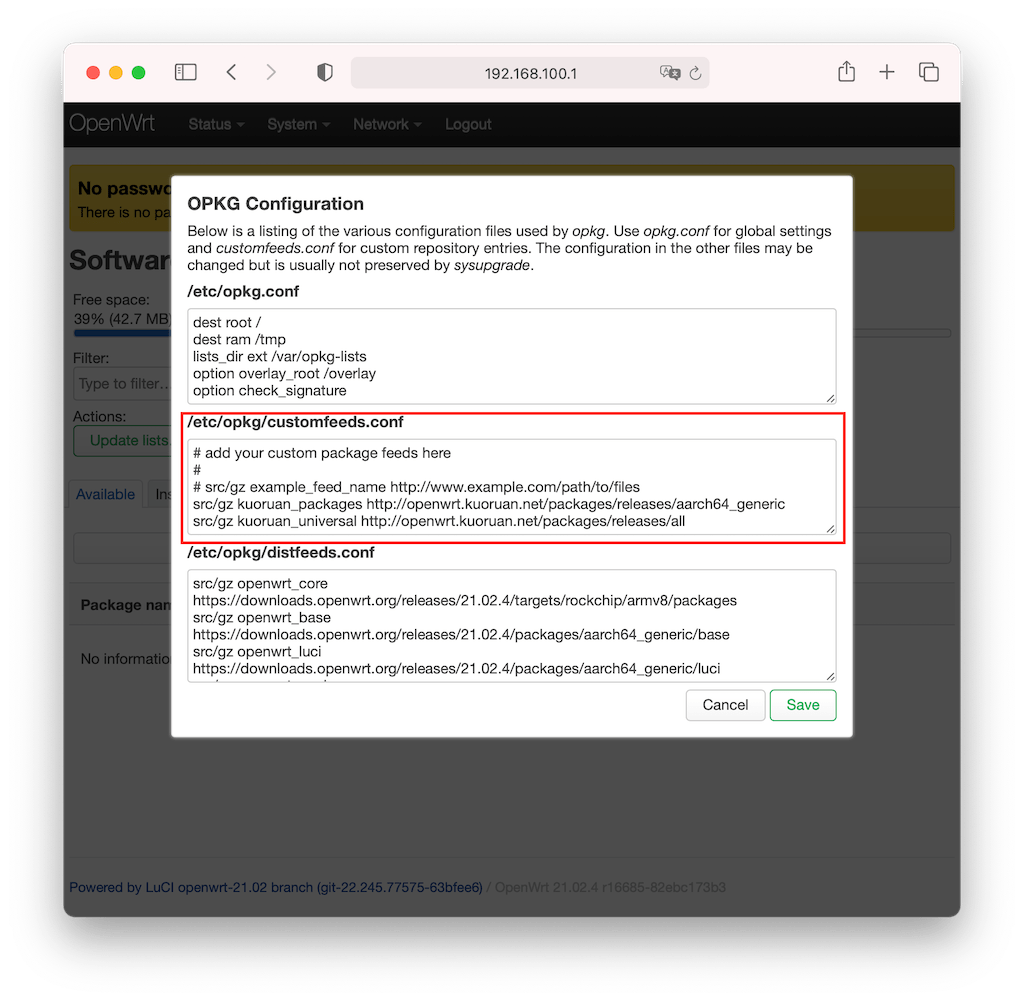Click inside the customfeeds.conf text area

511,487
